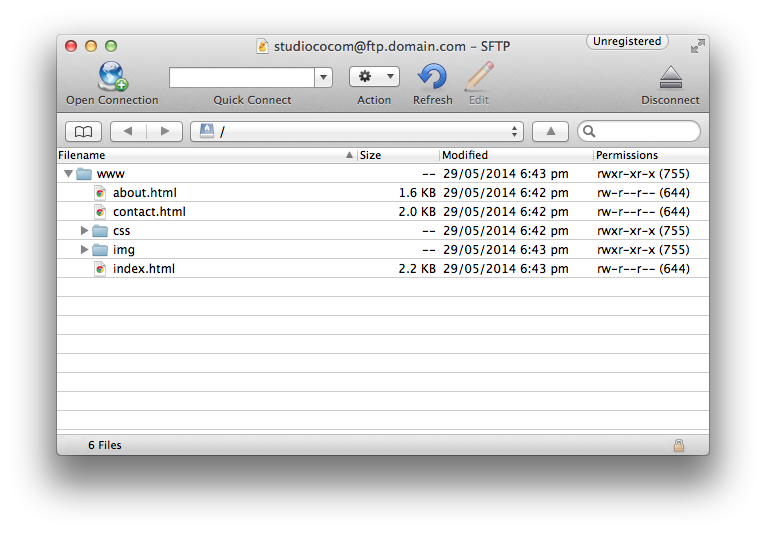Click the search magnifier icon
Screen dimensions: 766x534
(589, 131)
